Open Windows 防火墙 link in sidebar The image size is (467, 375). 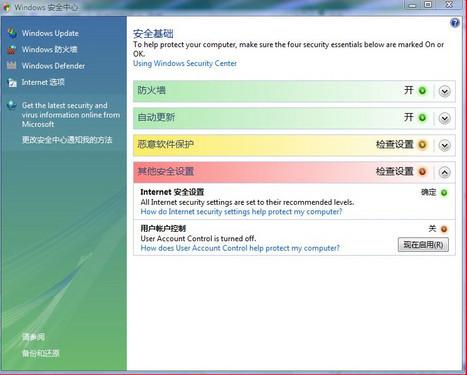[x=50, y=50]
